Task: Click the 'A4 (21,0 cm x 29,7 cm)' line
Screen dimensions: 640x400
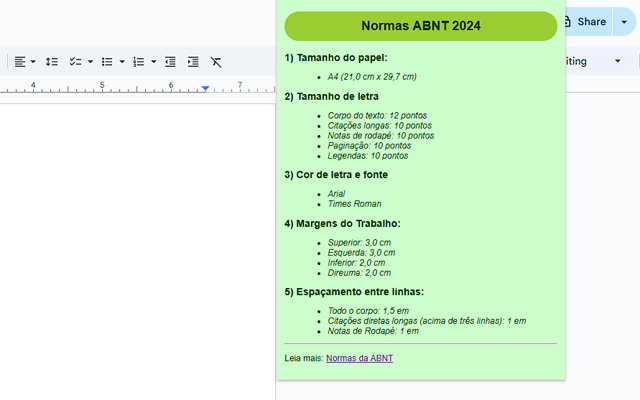Action: [x=372, y=77]
